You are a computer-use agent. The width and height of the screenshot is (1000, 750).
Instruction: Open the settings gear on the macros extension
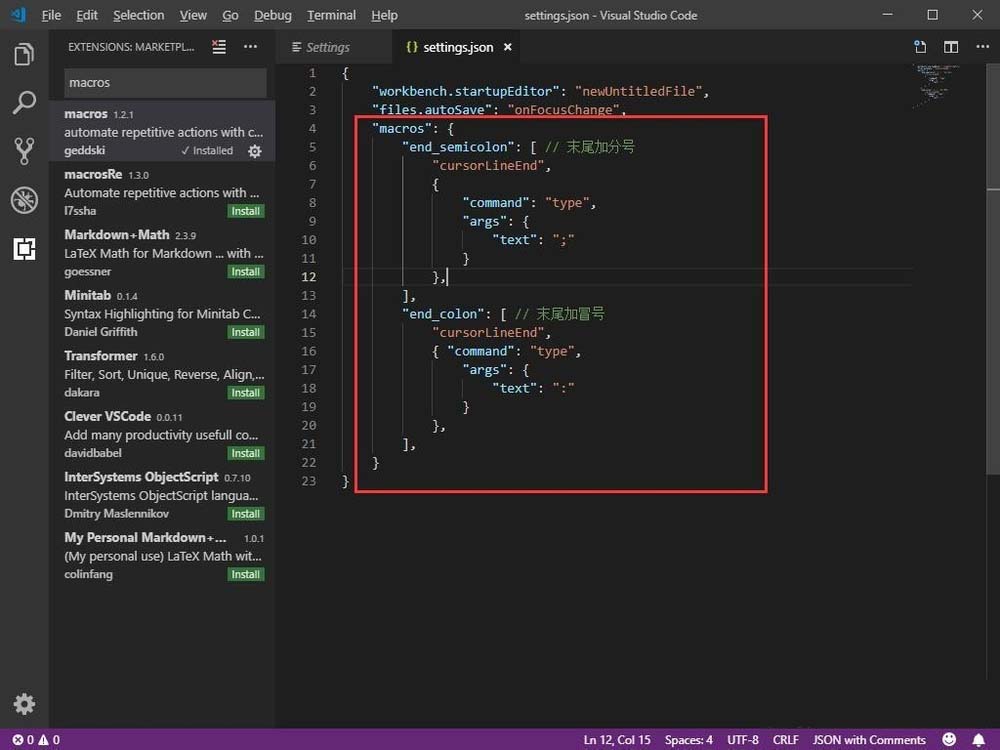256,151
